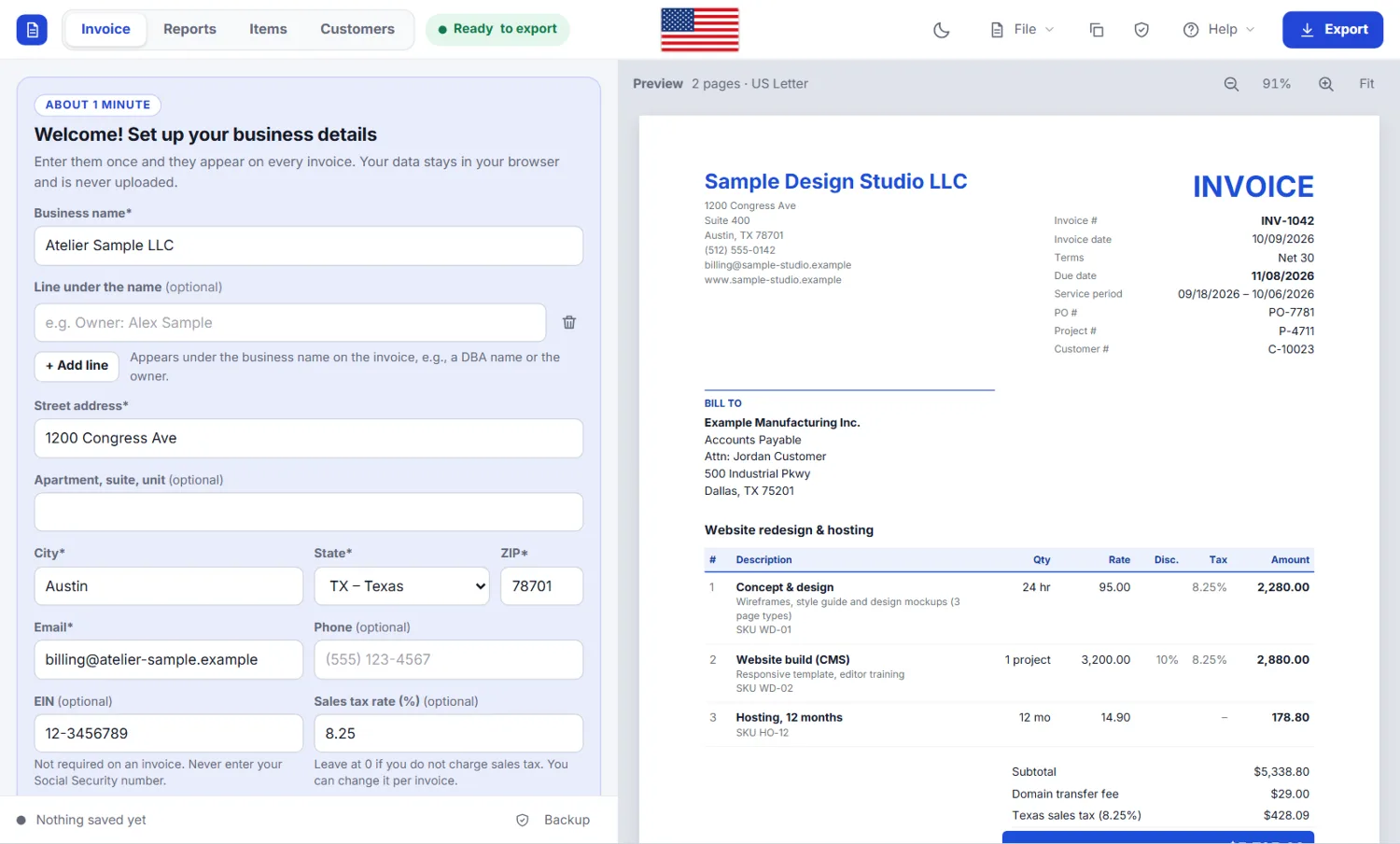1400x844 pixels.
Task: Click Fit to fit preview
Action: click(1366, 84)
